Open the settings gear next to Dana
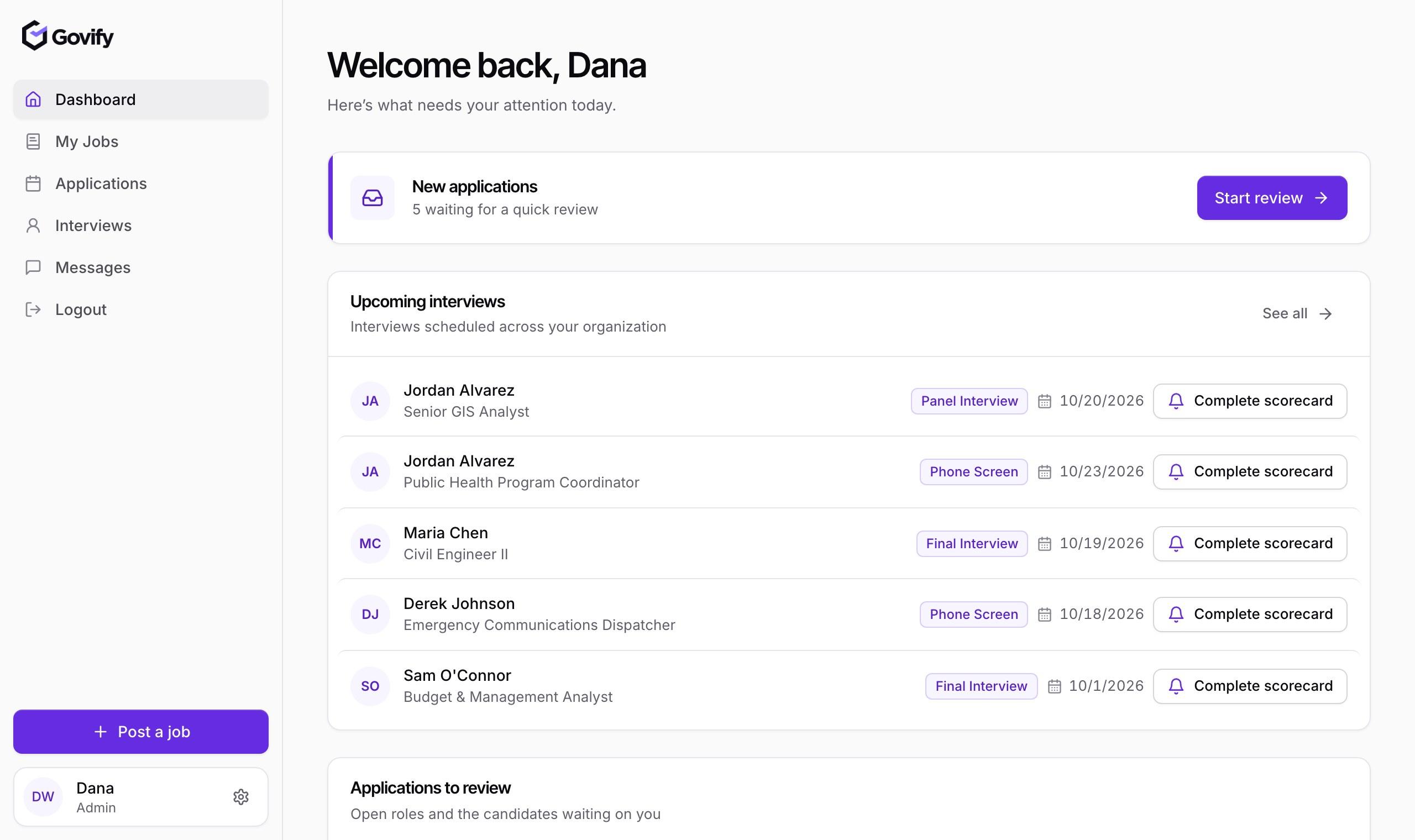 tap(241, 796)
